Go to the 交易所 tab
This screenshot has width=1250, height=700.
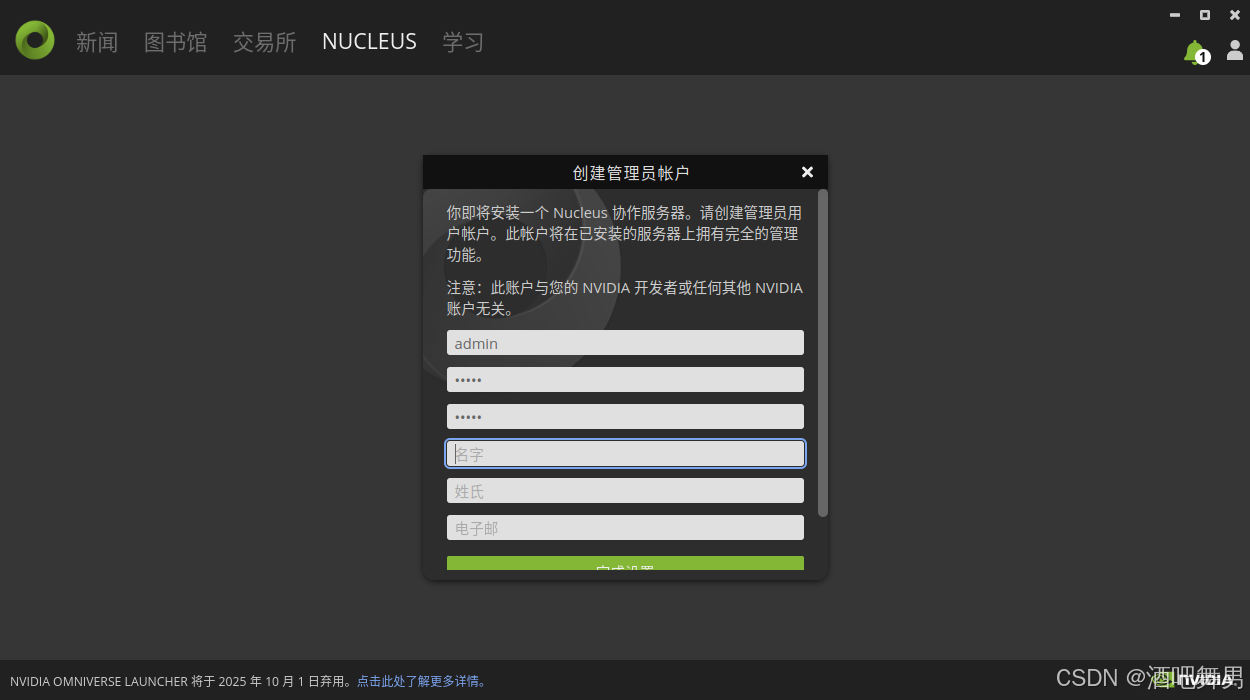click(x=265, y=42)
